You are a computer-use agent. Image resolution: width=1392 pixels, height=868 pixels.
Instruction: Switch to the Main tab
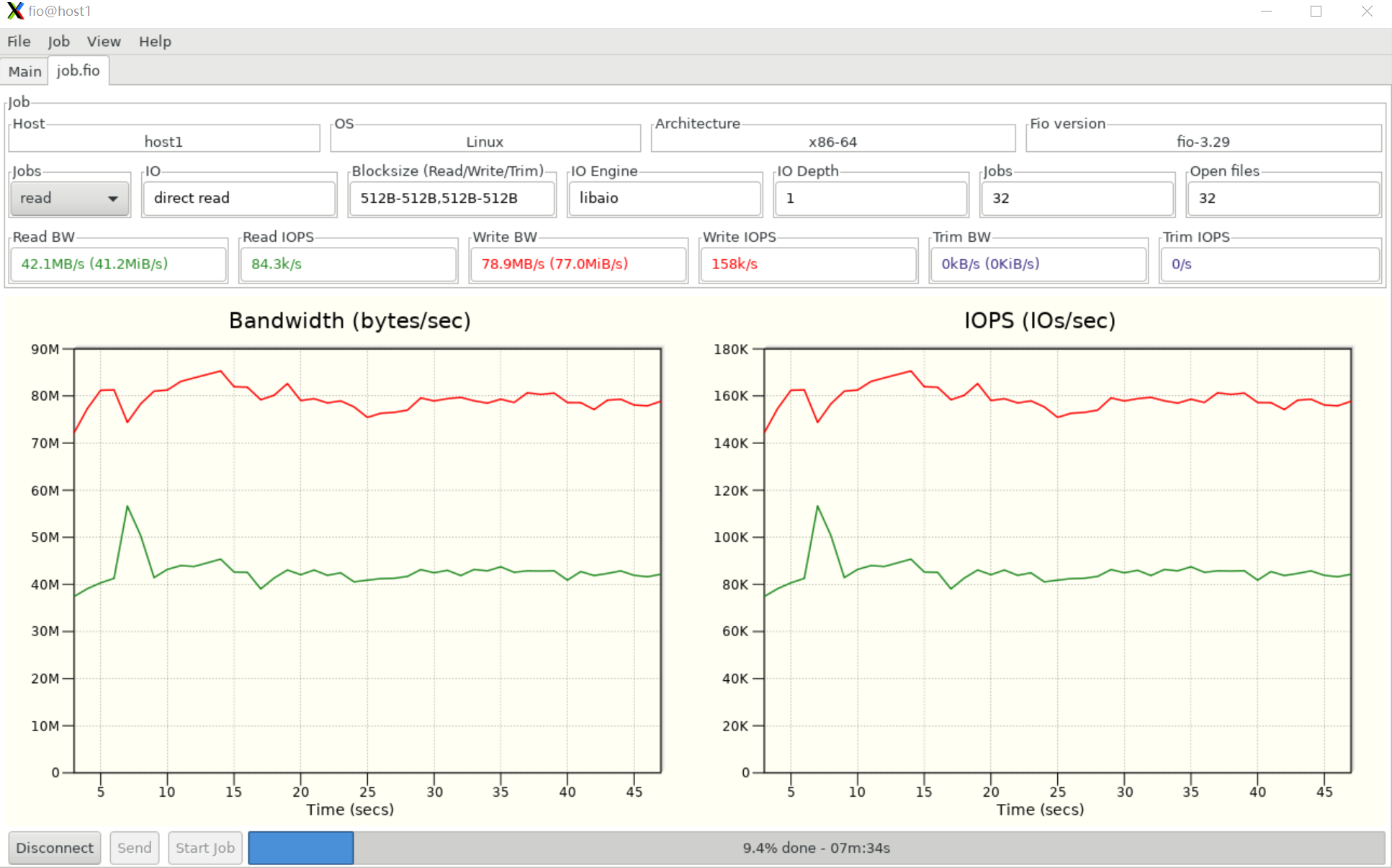[x=24, y=71]
